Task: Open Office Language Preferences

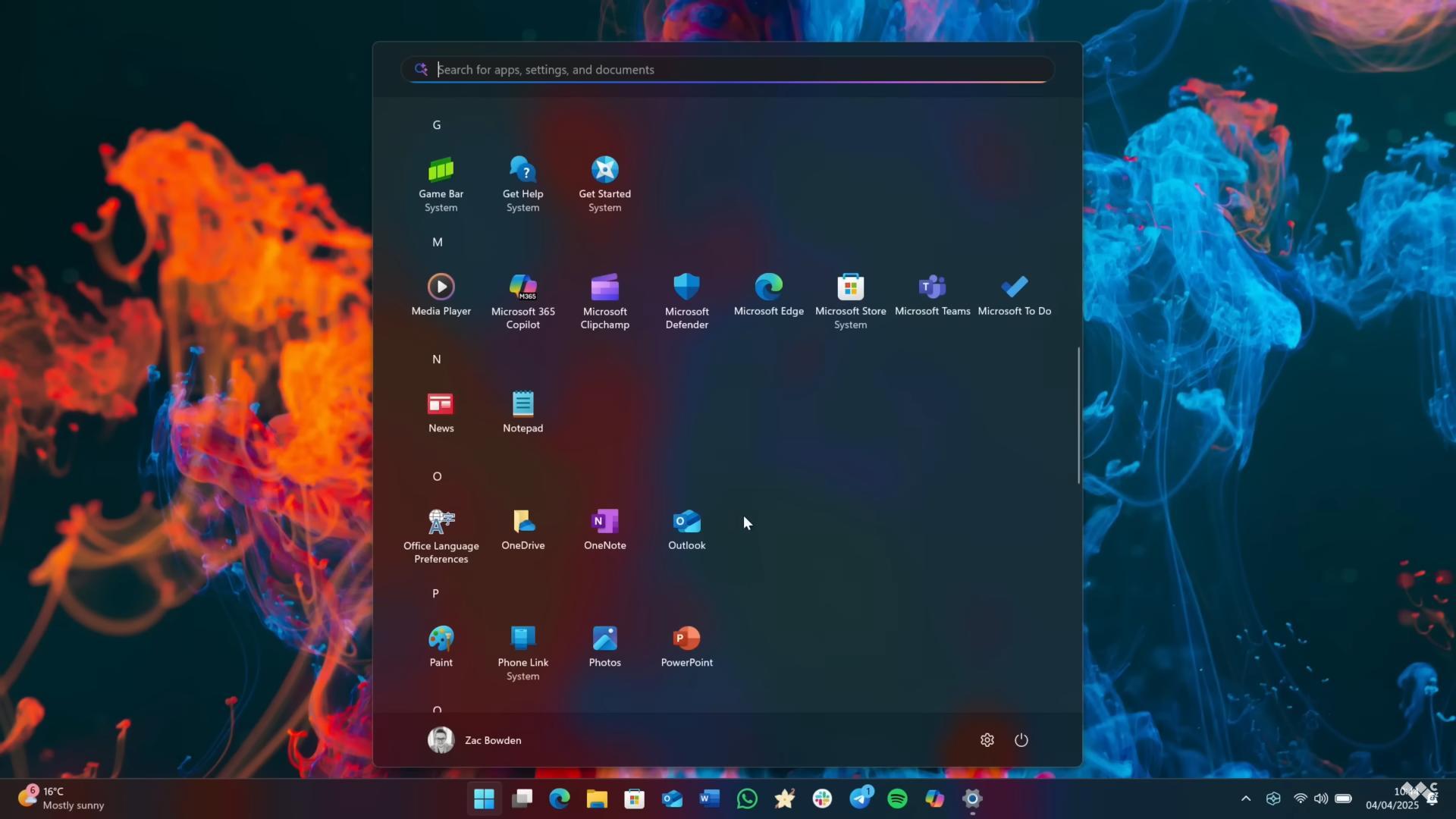Action: coord(441,536)
